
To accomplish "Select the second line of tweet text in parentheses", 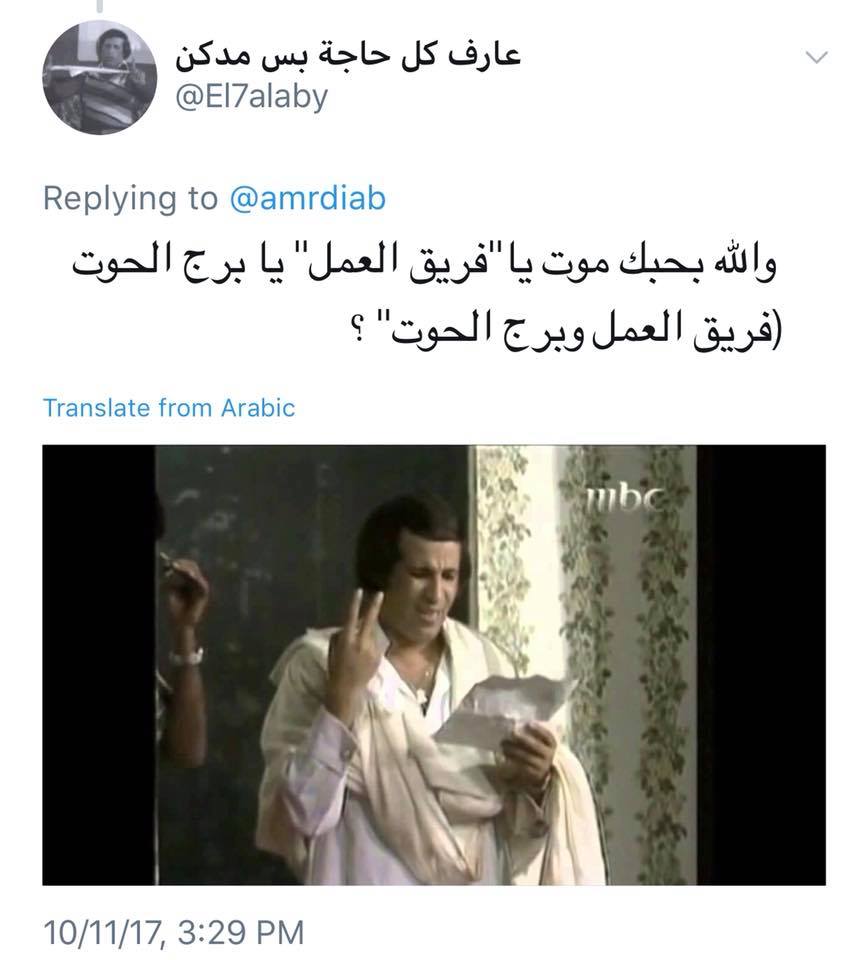I will pyautogui.click(x=569, y=330).
